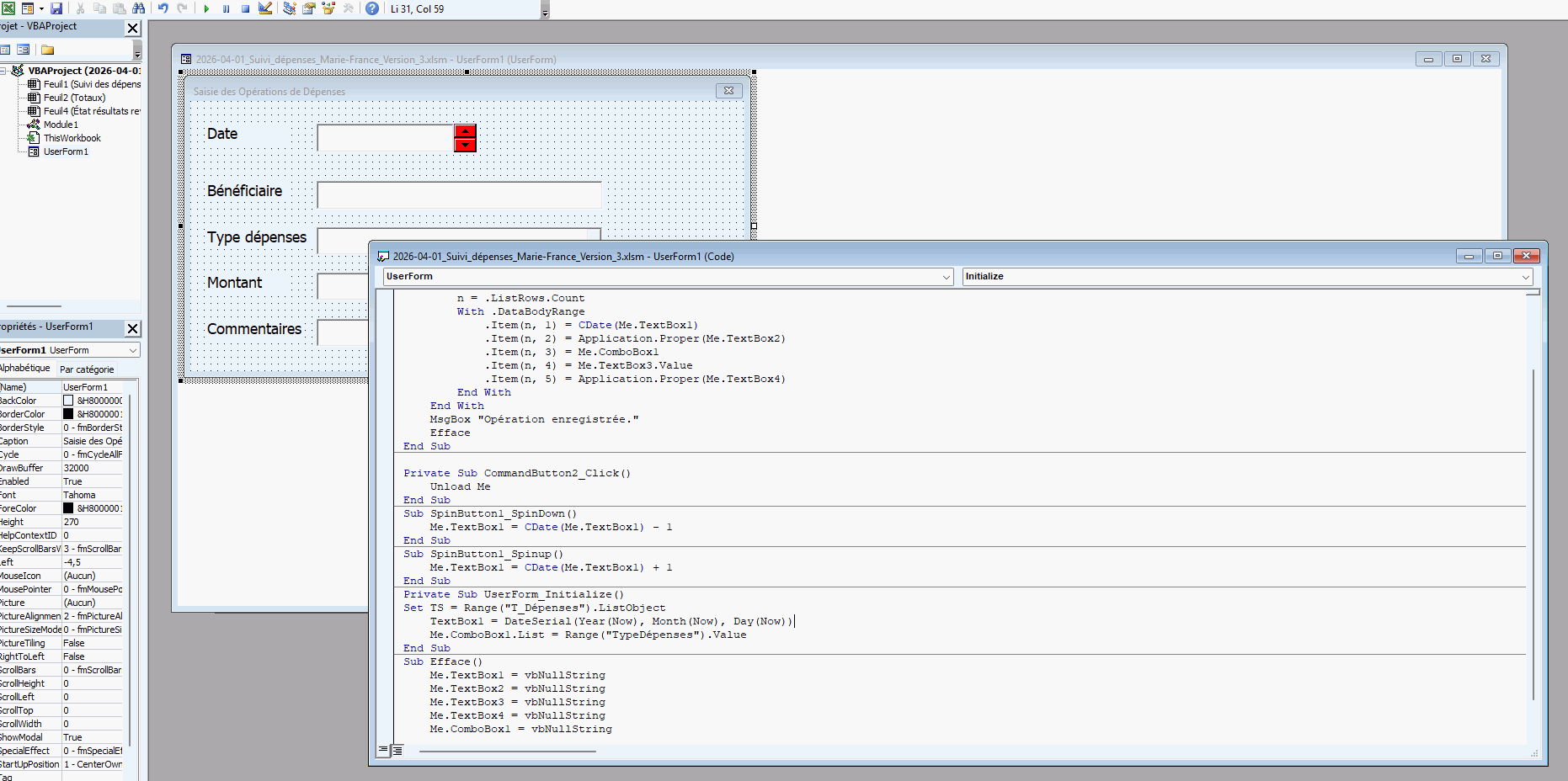The width and height of the screenshot is (1568, 781).
Task: Open Visual Basic Help question mark icon
Action: point(371,8)
